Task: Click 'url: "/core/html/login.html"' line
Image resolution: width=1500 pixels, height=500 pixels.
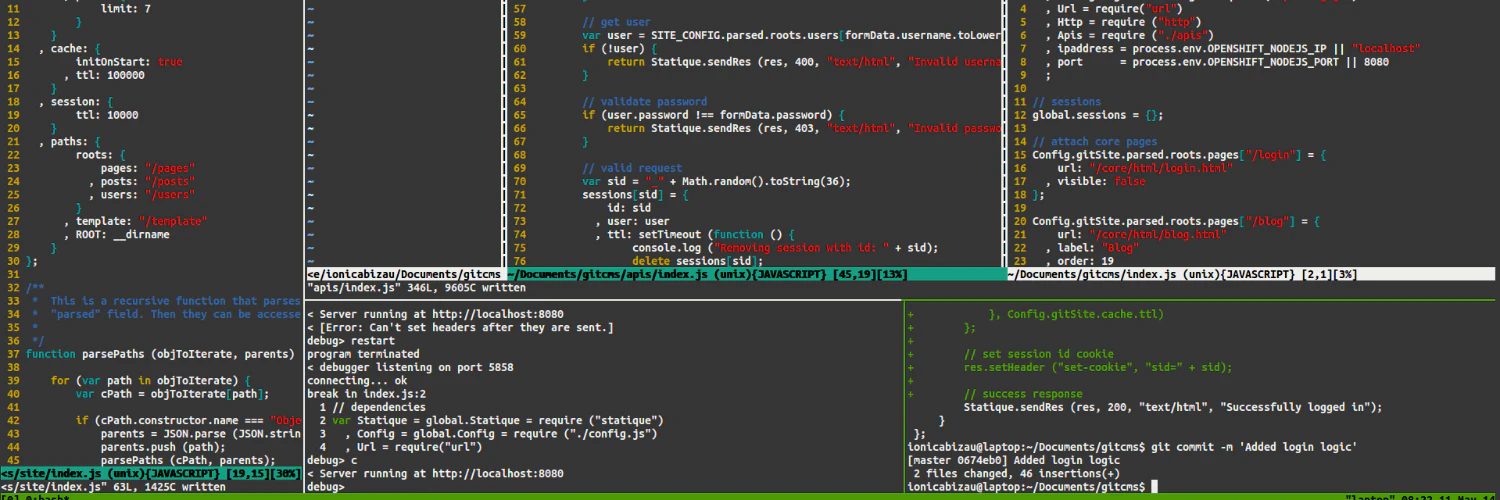Action: coord(1145,168)
